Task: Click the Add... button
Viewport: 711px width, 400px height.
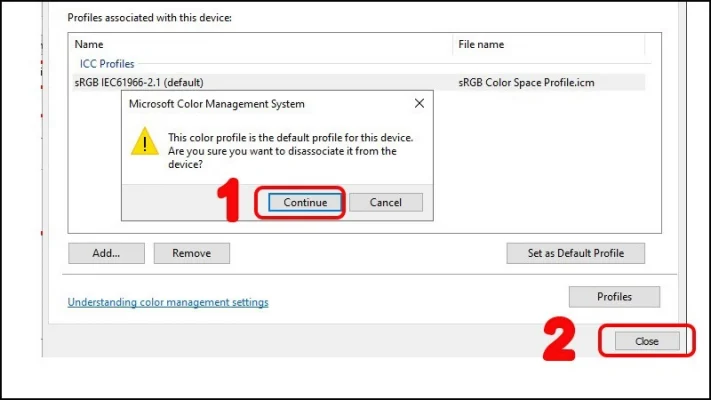Action: [106, 253]
